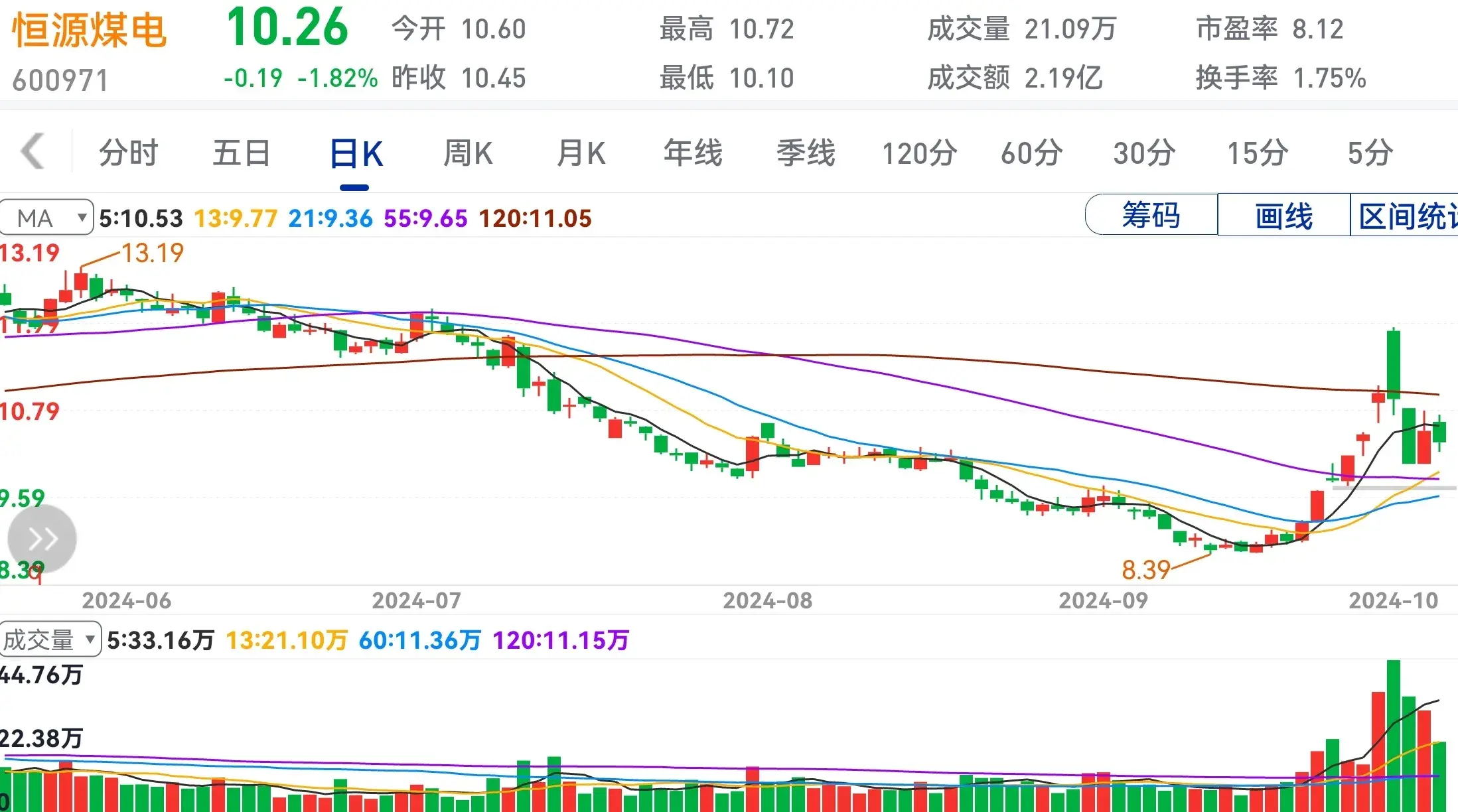Viewport: 1458px width, 812px height.
Task: Select the 日K tab
Action: (356, 154)
